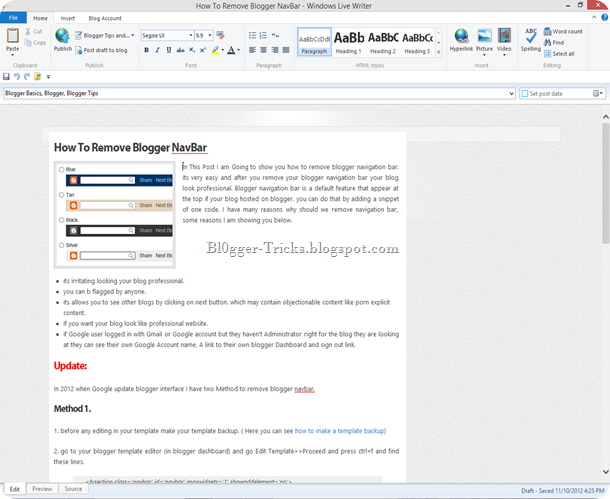Align text left
This screenshot has width=610, height=499.
coord(252,50)
